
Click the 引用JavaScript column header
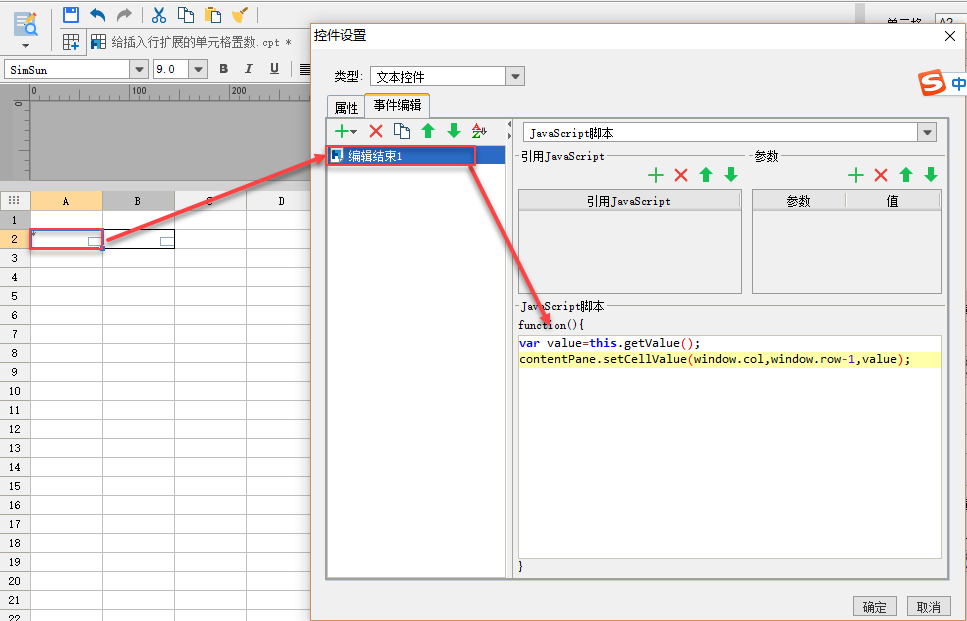(x=629, y=201)
